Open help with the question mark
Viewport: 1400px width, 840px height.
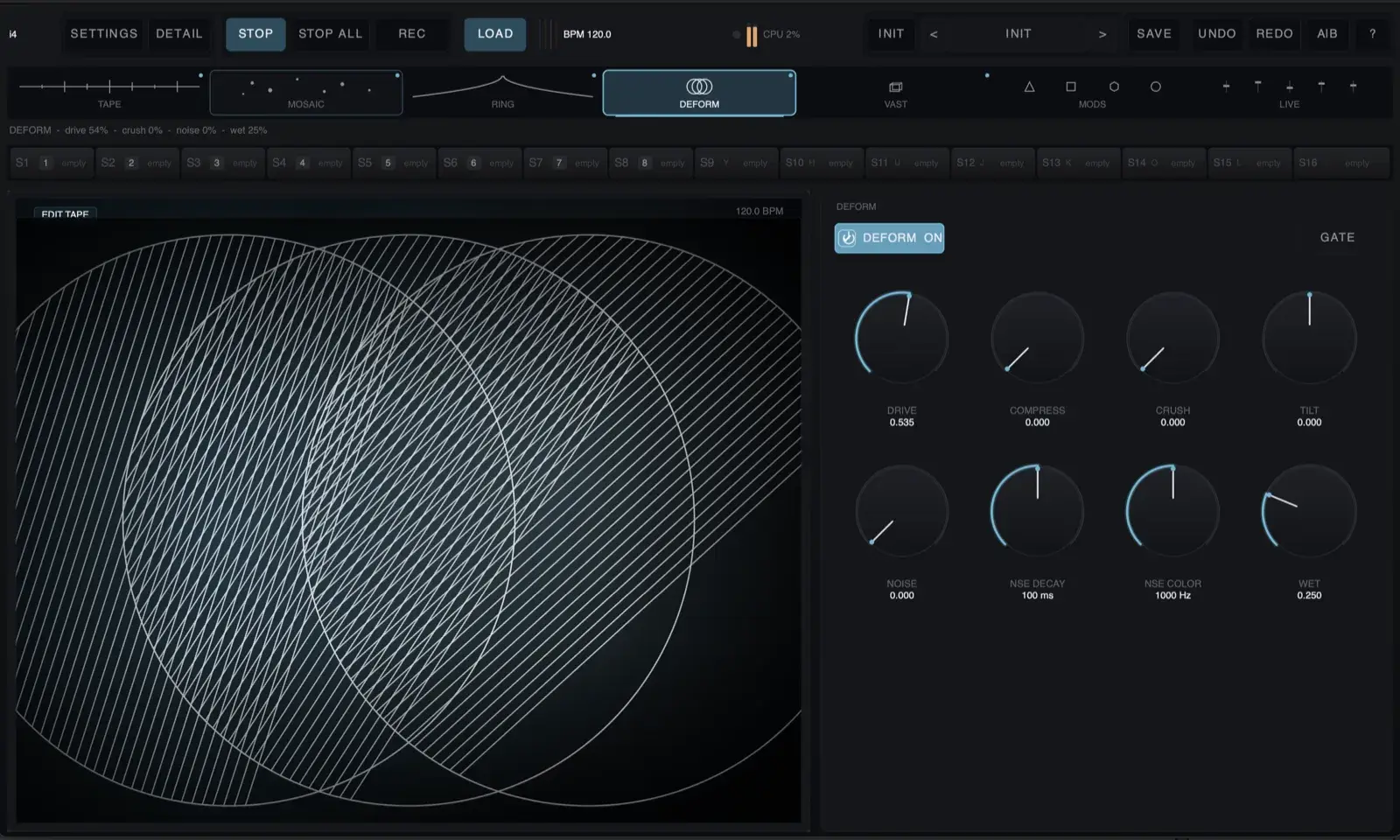pyautogui.click(x=1372, y=33)
